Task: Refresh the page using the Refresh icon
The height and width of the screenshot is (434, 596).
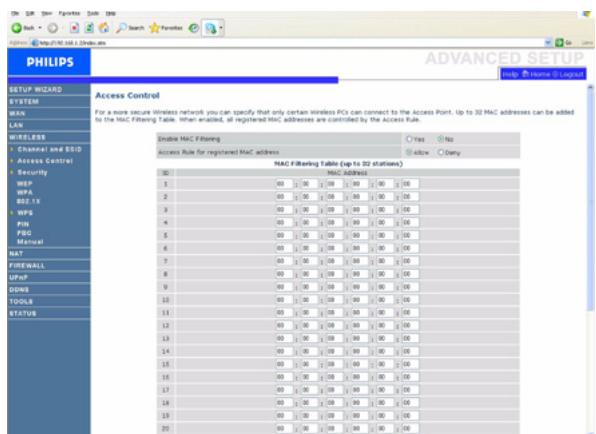Action: pos(89,28)
